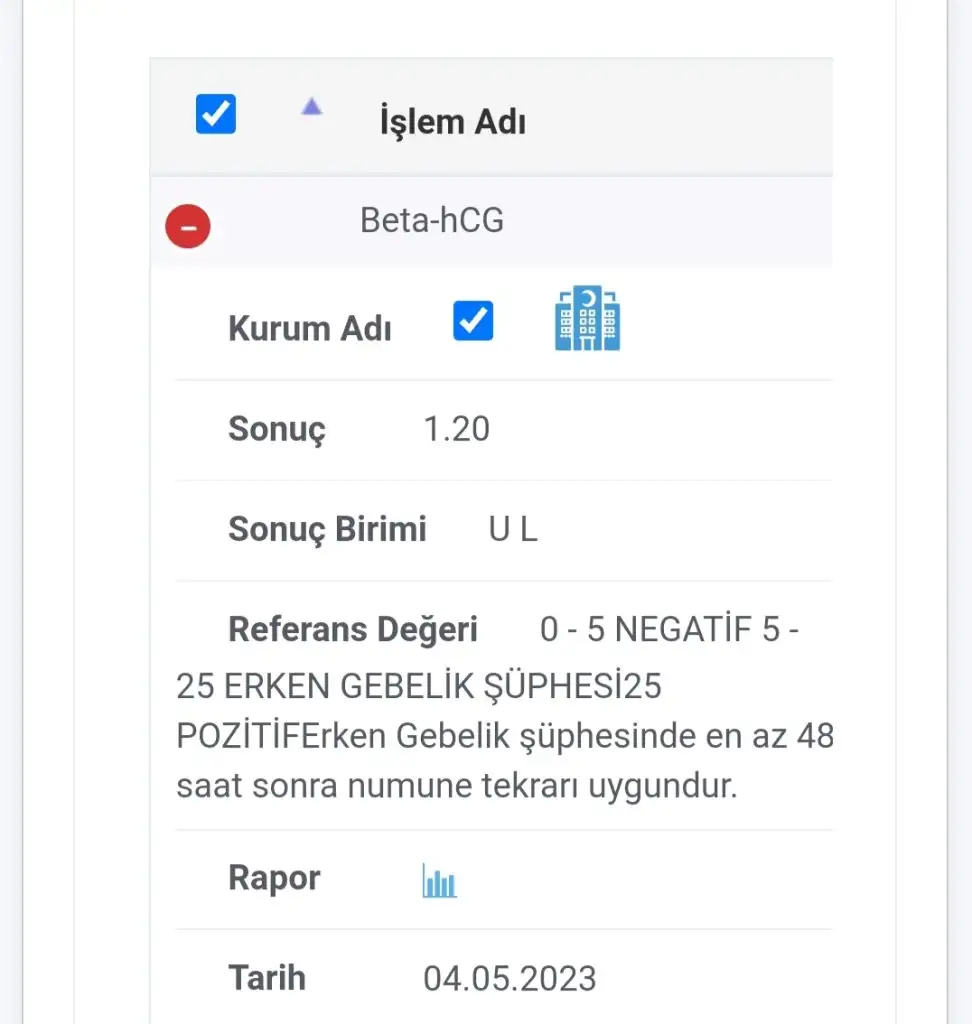Screen dimensions: 972x1024
Task: Click the purple sort-ascending triangle
Action: coord(312,107)
